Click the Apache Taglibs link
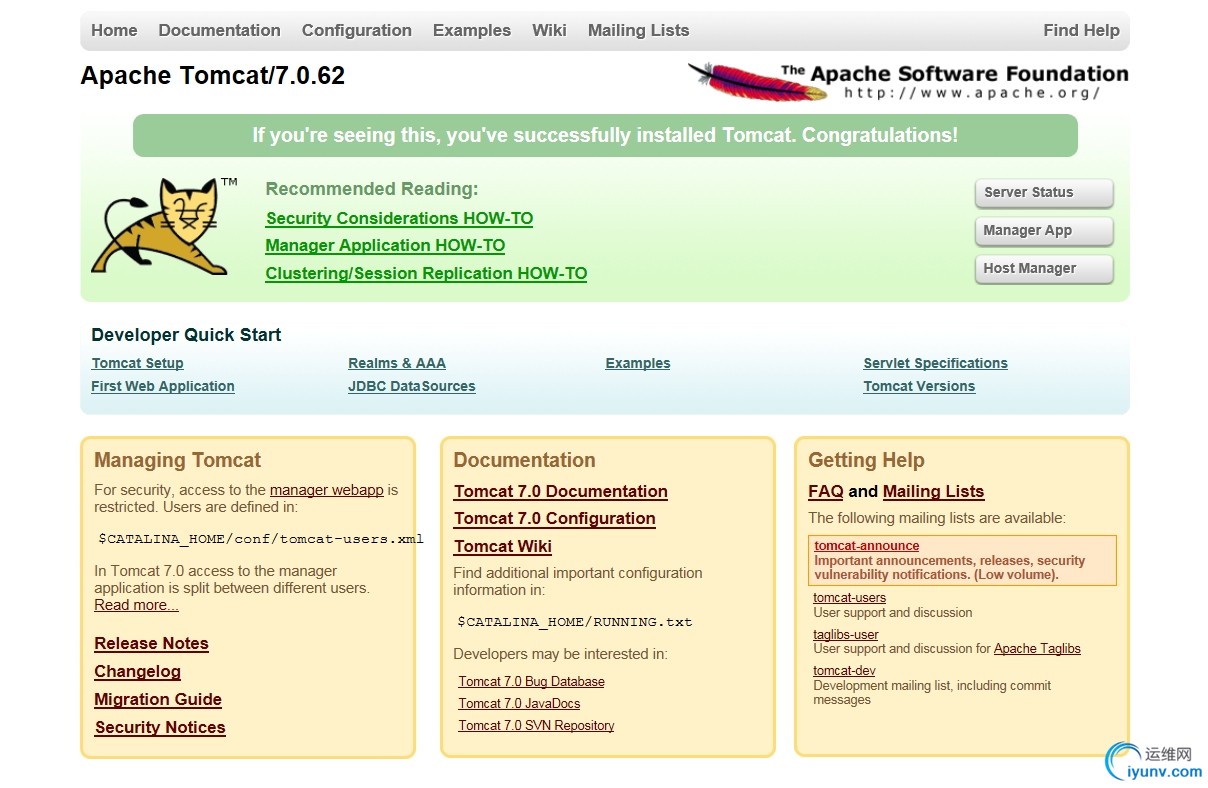Screen dimensions: 1208x788 click(x=1038, y=648)
